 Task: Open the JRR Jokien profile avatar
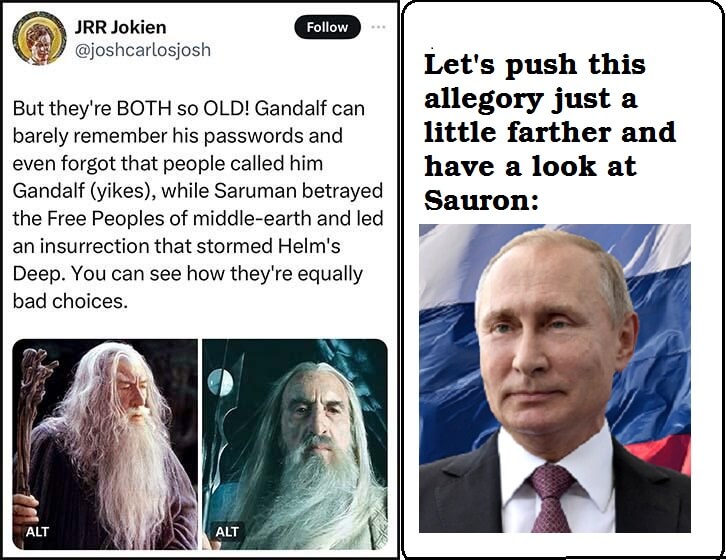coord(39,38)
